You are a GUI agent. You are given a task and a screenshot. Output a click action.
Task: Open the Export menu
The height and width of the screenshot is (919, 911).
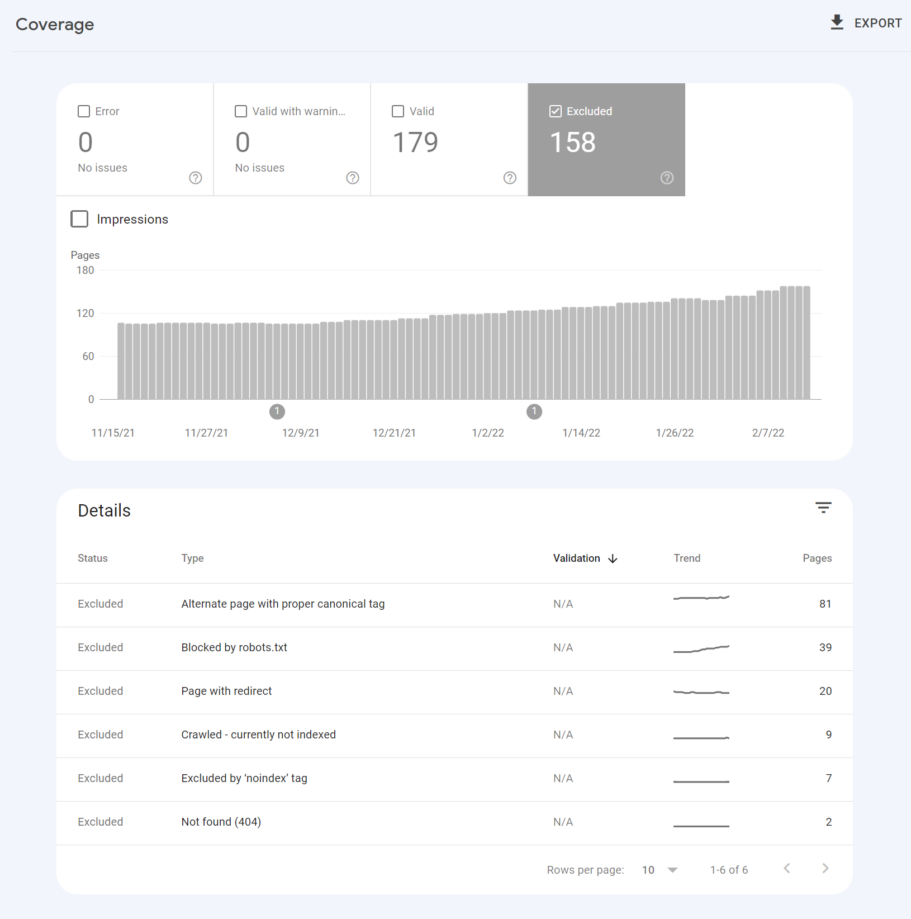864,22
